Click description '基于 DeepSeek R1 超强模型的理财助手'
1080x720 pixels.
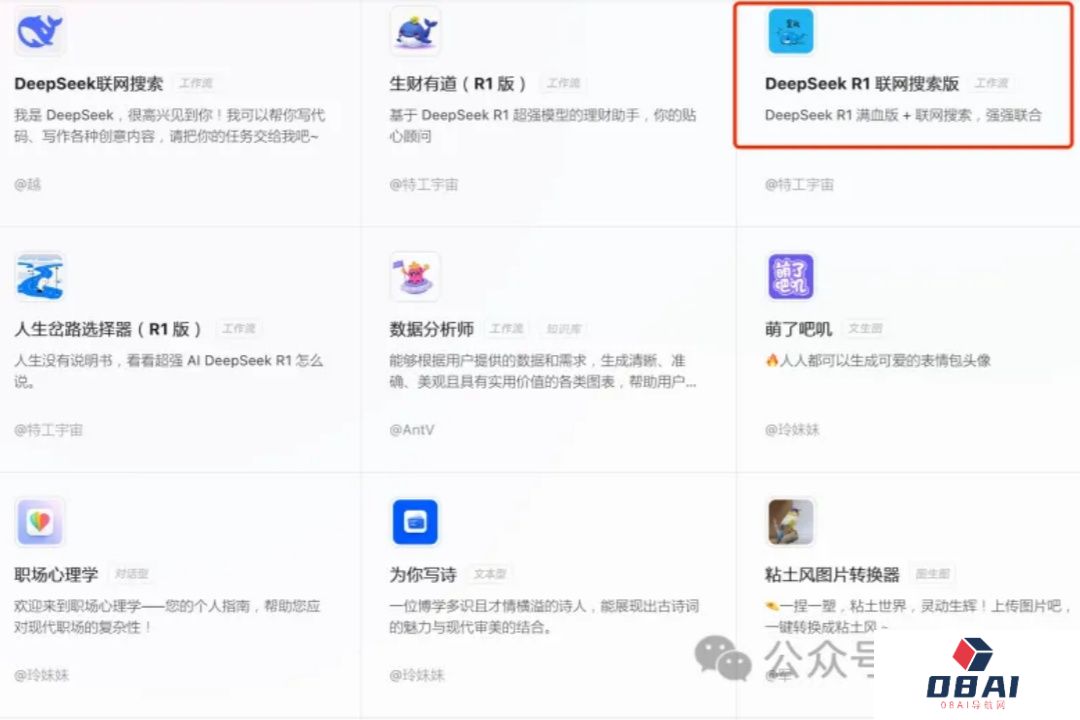pyautogui.click(x=543, y=125)
